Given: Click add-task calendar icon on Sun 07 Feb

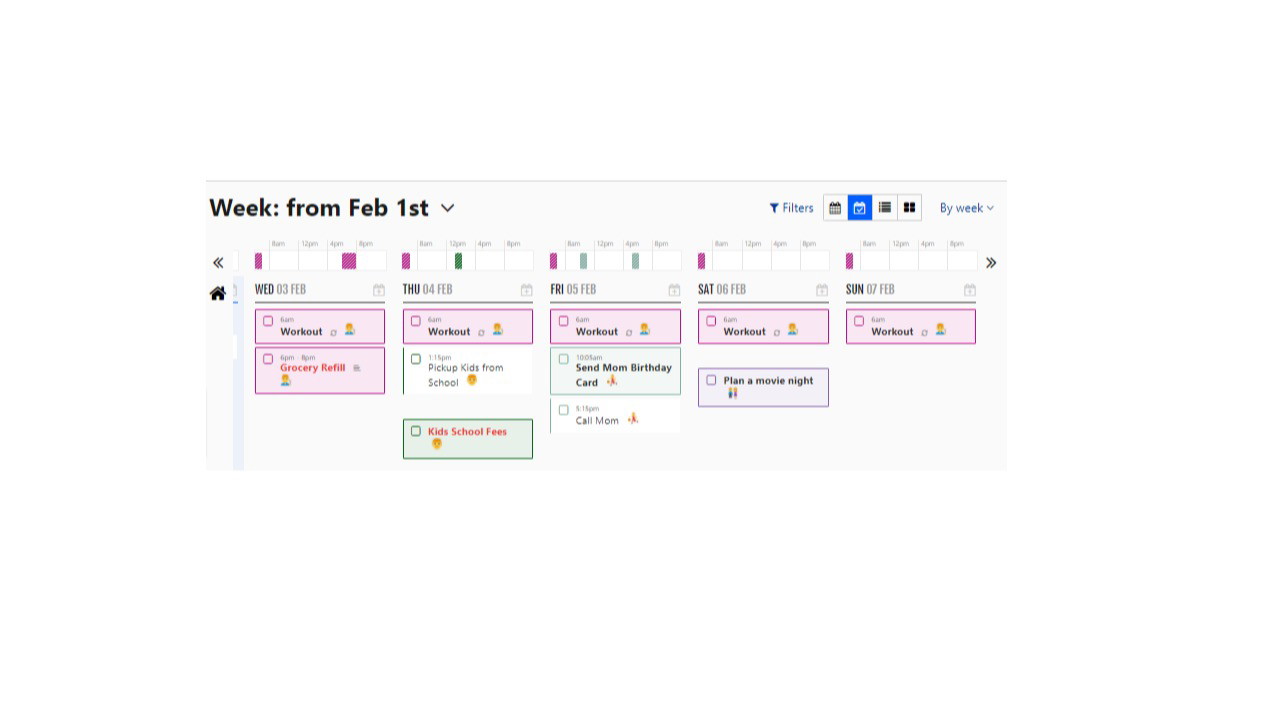Looking at the screenshot, I should [969, 290].
